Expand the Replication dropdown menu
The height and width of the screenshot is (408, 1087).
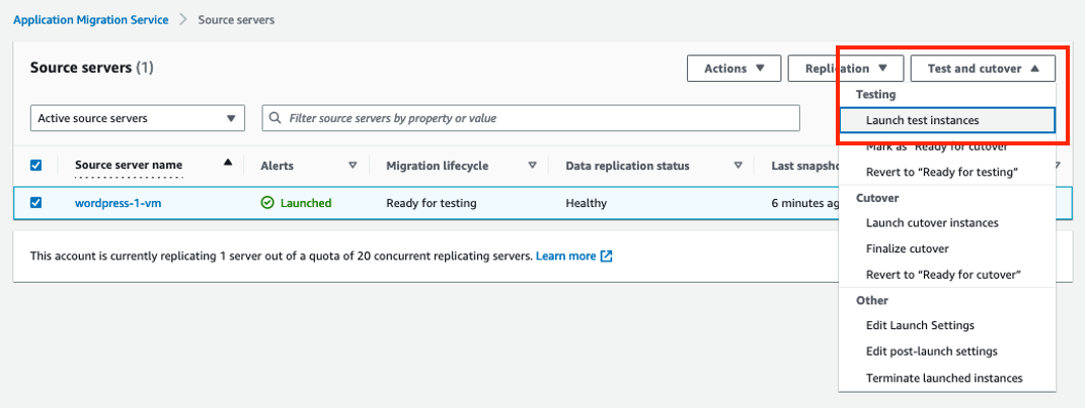846,69
